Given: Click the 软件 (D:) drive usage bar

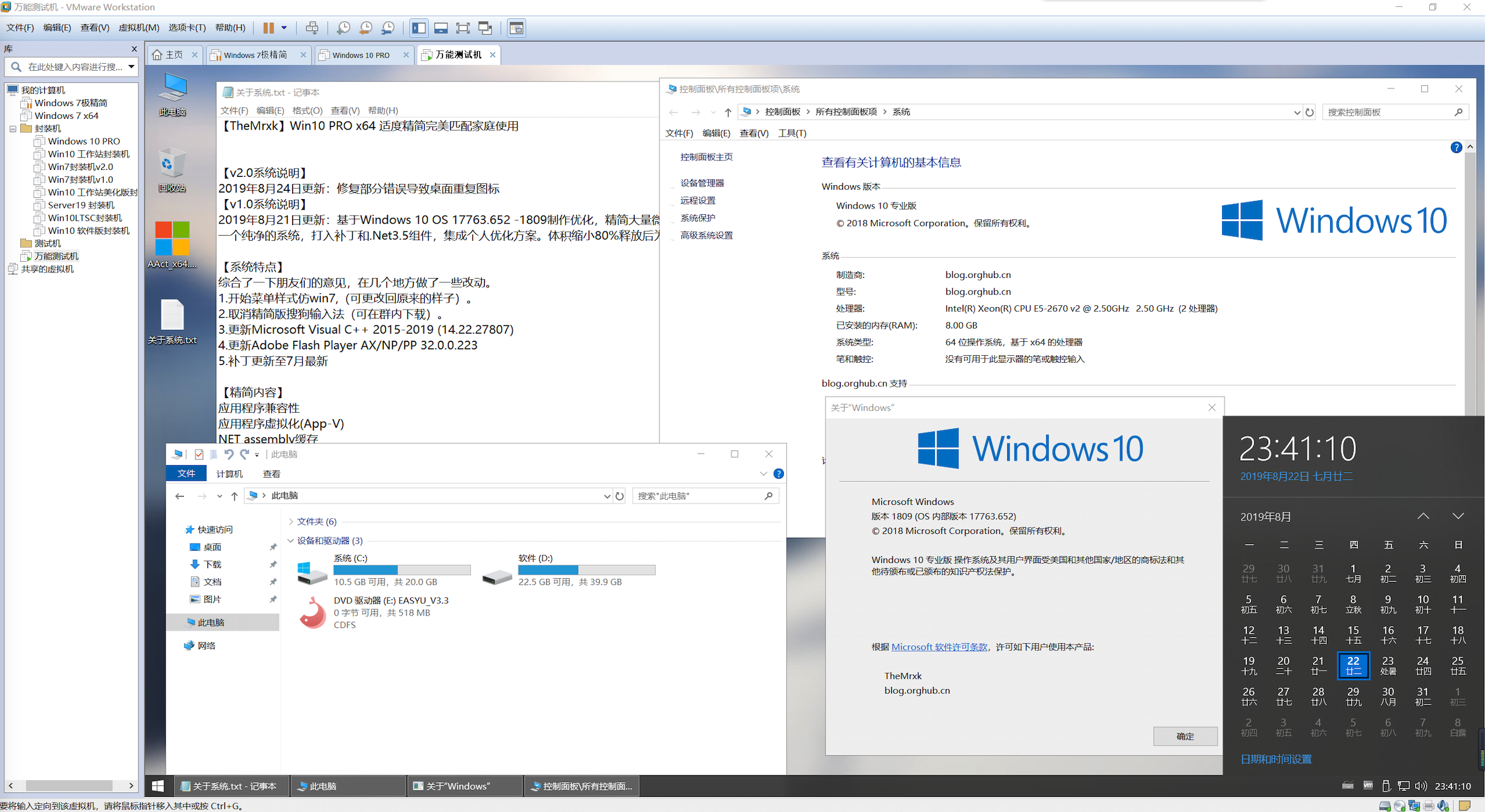Looking at the screenshot, I should (x=587, y=570).
